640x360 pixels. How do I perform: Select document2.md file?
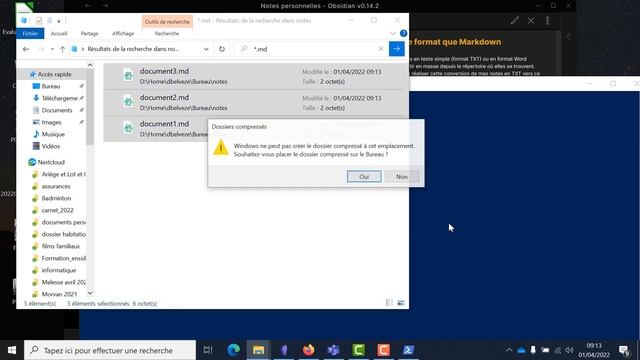click(x=256, y=102)
